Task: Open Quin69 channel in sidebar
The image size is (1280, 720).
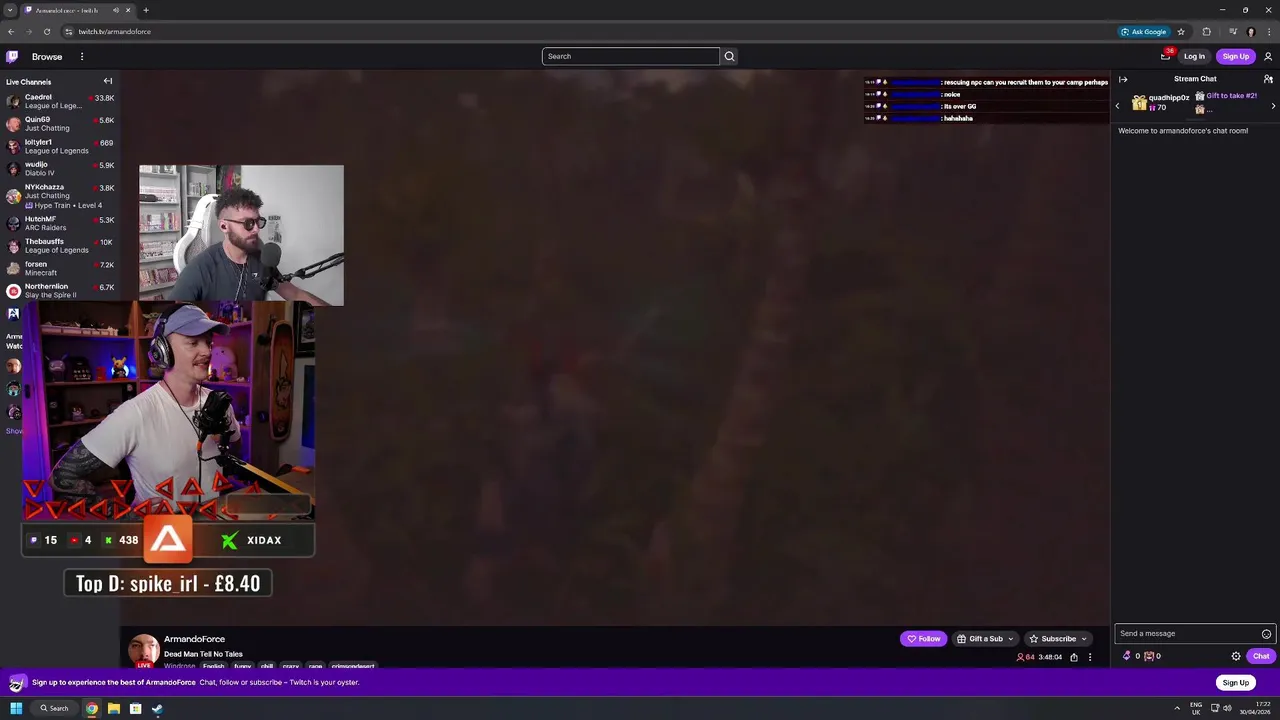Action: coord(60,124)
